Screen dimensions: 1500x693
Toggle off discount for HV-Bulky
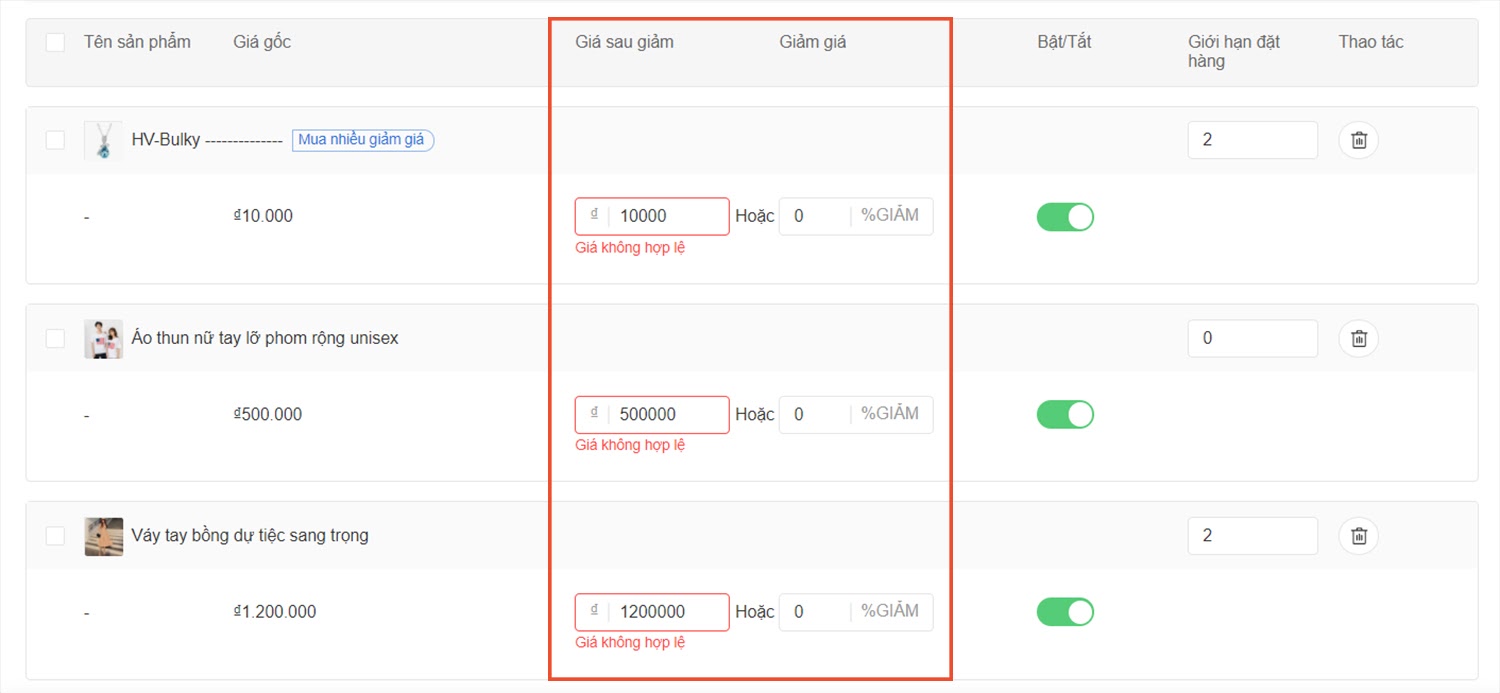[1065, 217]
